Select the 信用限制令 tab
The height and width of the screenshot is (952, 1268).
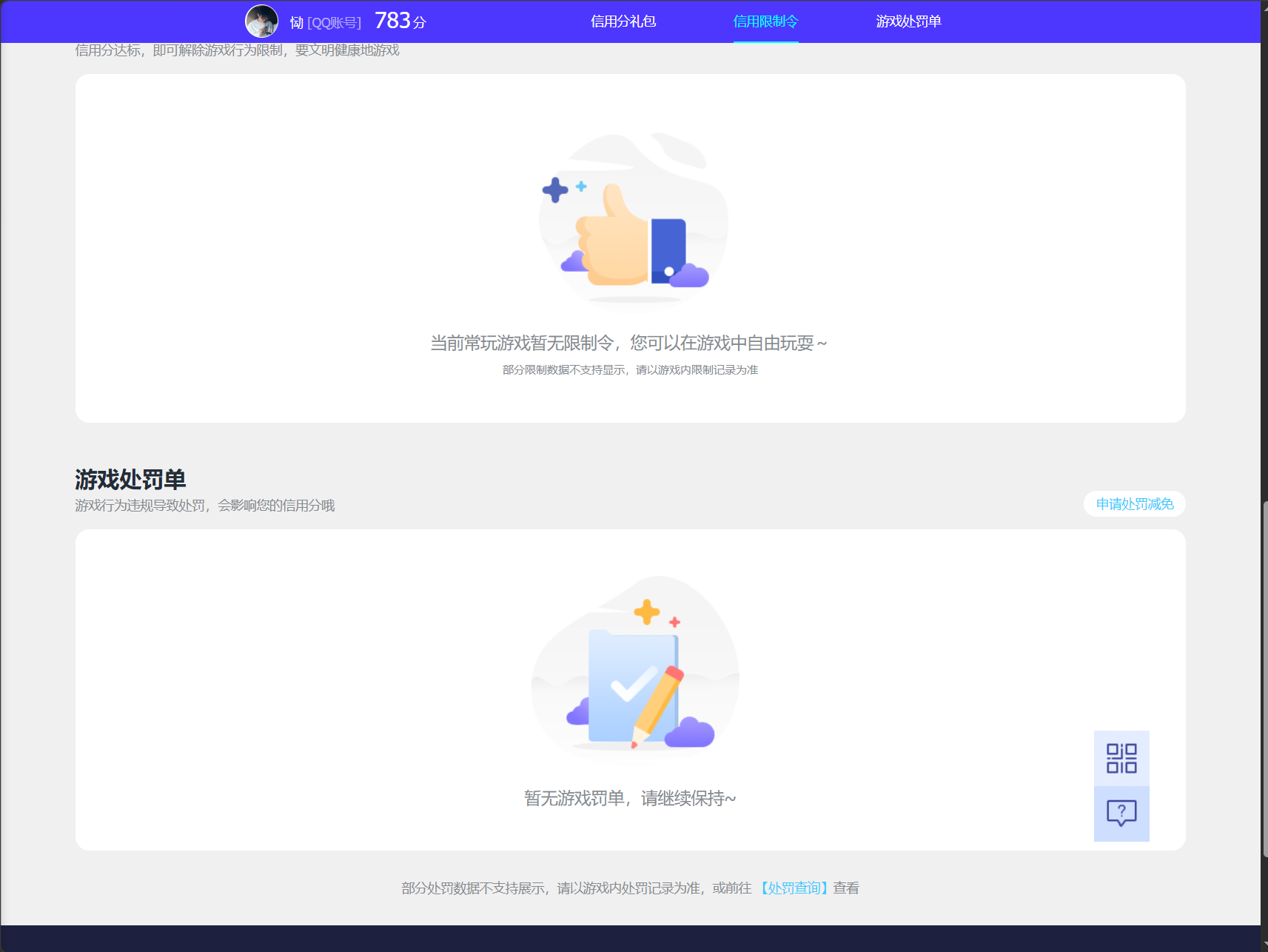[765, 21]
